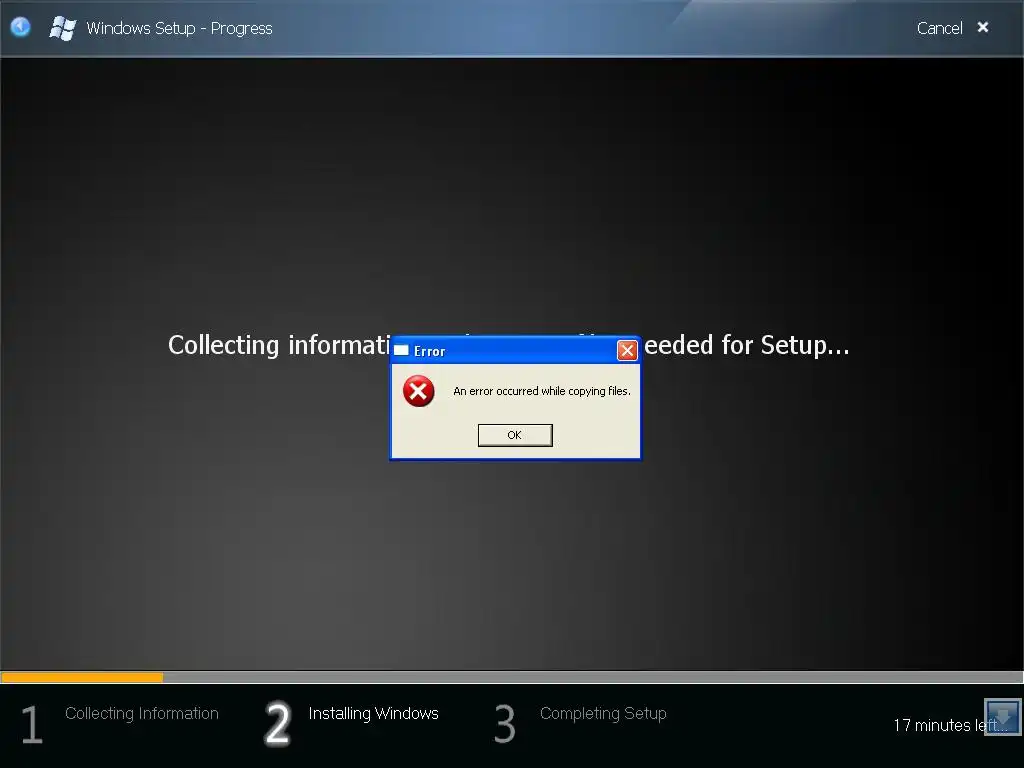
Task: Click the Error dialog title bar icon
Action: coord(401,351)
